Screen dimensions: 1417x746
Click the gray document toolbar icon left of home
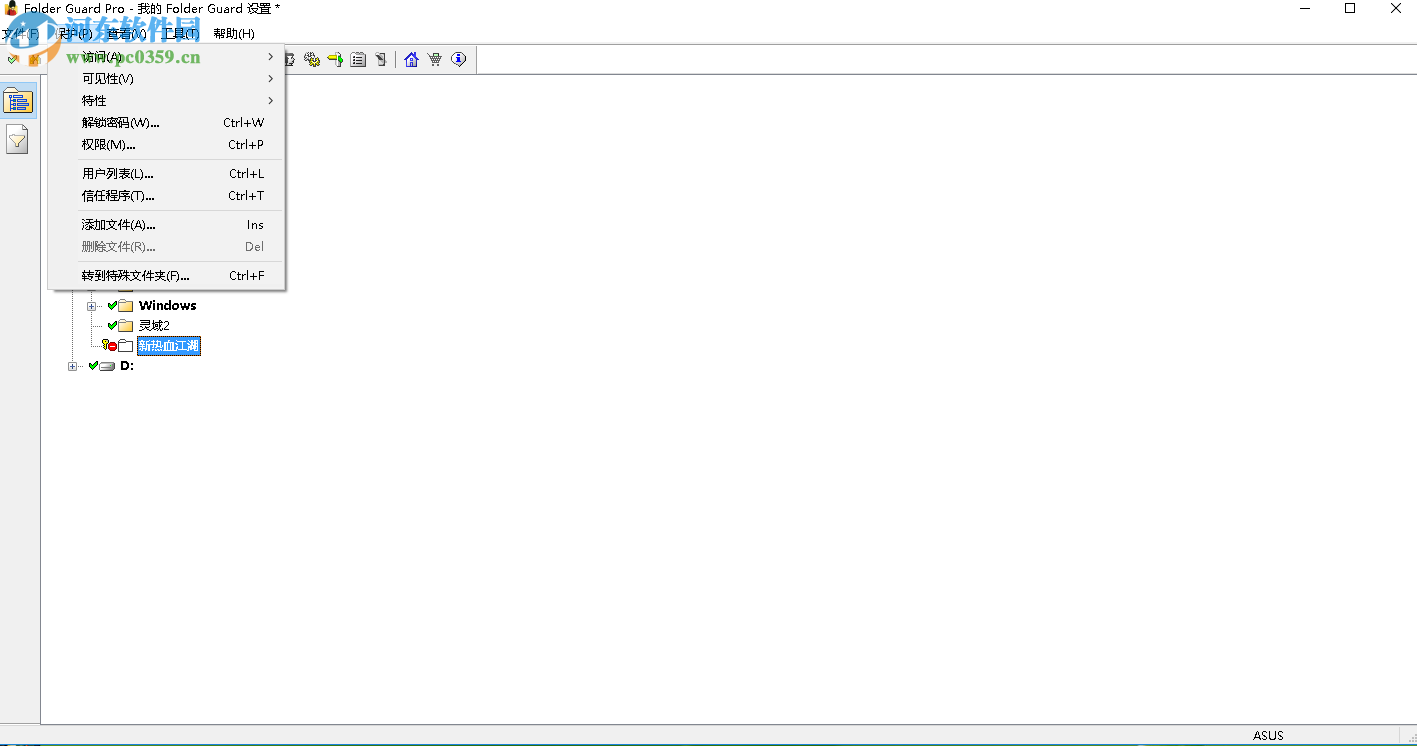point(381,60)
